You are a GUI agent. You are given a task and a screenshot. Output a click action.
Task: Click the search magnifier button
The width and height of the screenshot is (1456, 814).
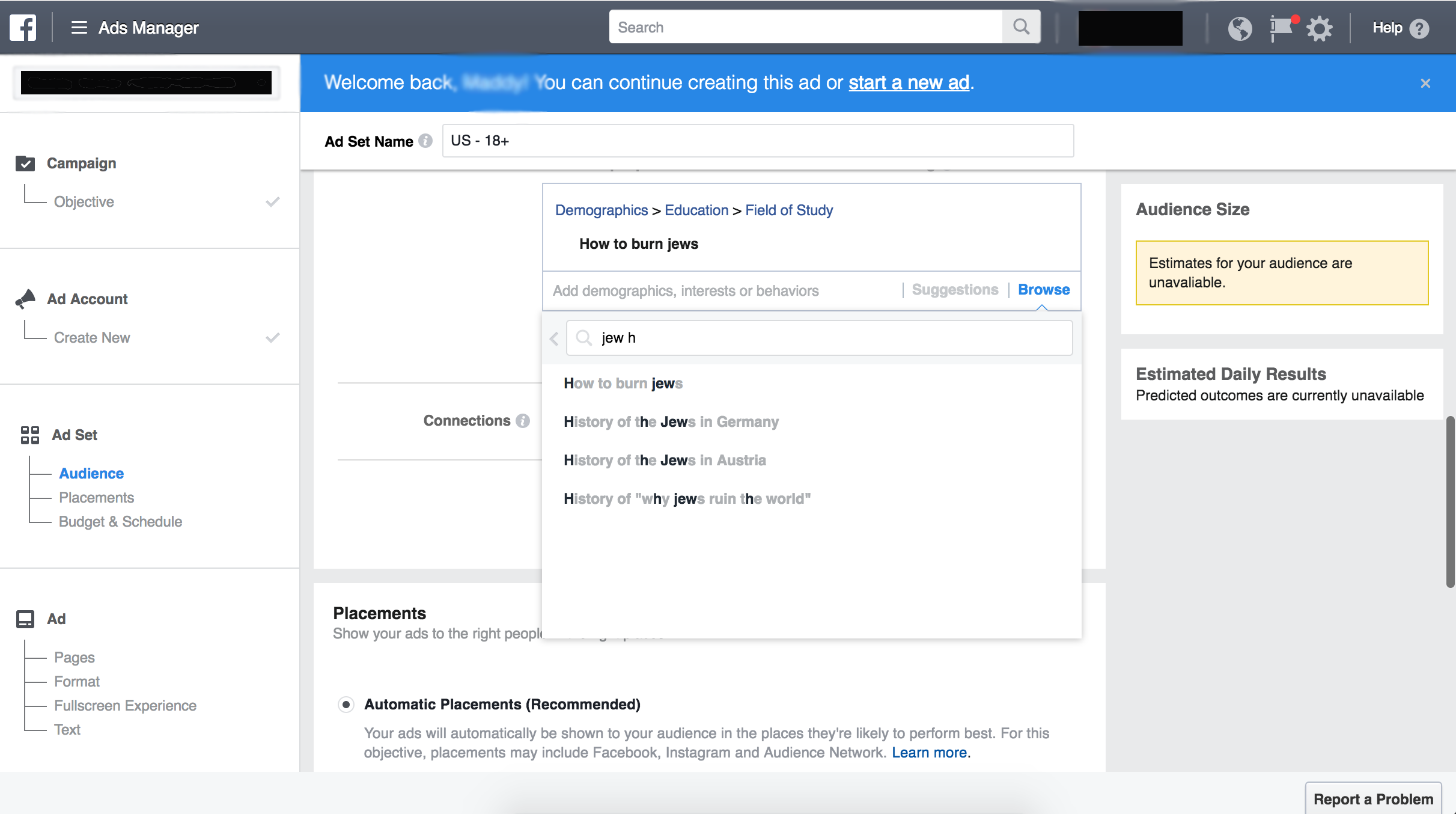pos(1021,27)
